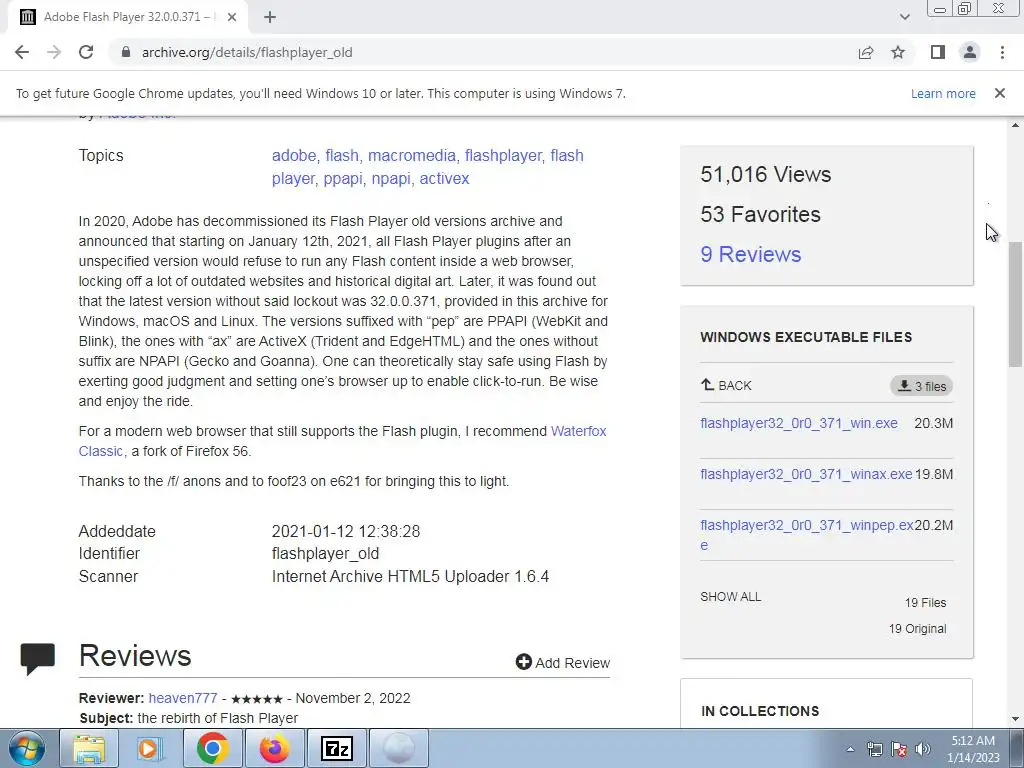Open the flashplayer topic link

[503, 155]
